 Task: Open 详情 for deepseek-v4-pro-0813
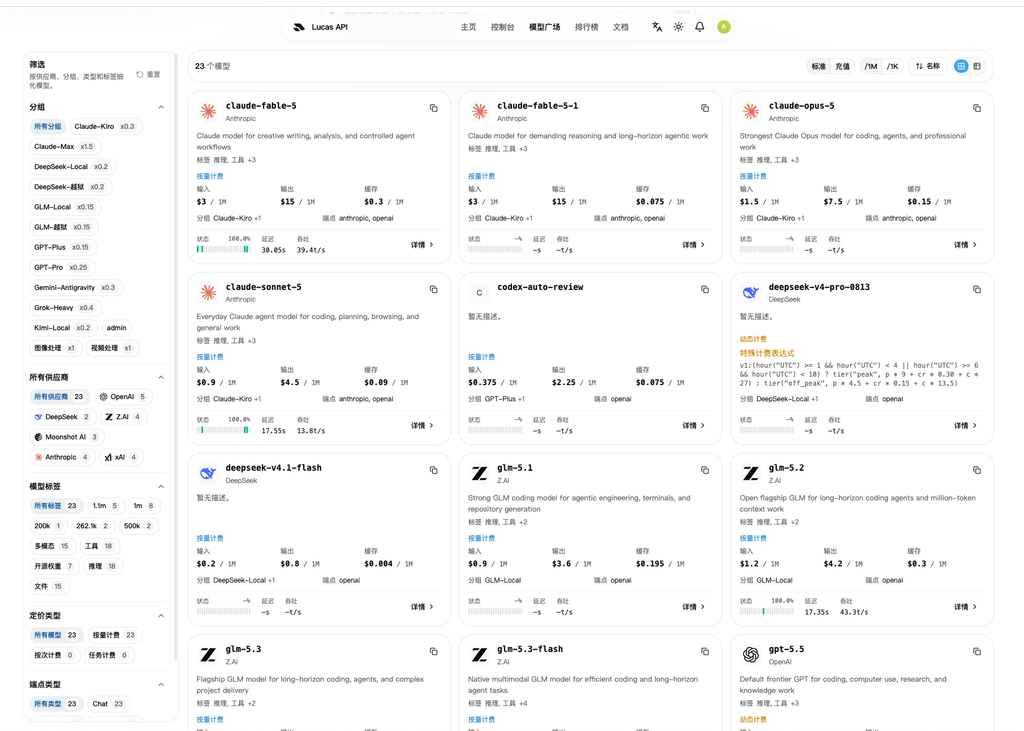click(965, 426)
